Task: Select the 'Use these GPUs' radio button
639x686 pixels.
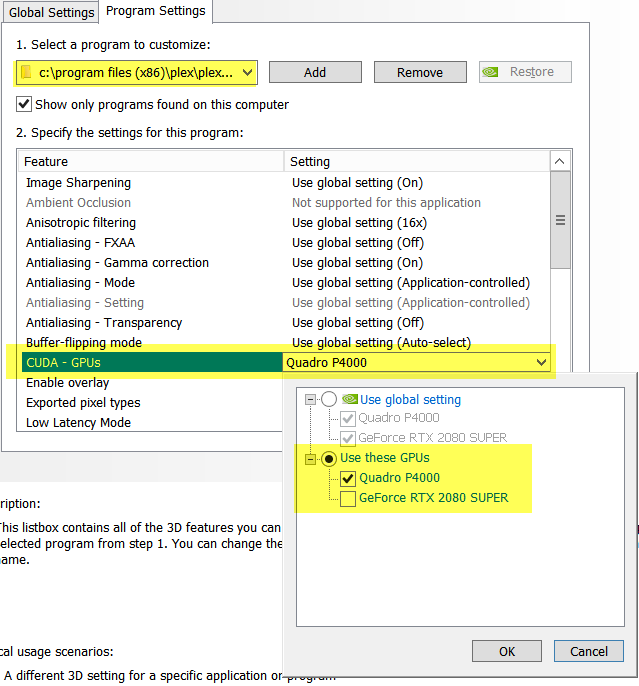Action: click(x=329, y=458)
